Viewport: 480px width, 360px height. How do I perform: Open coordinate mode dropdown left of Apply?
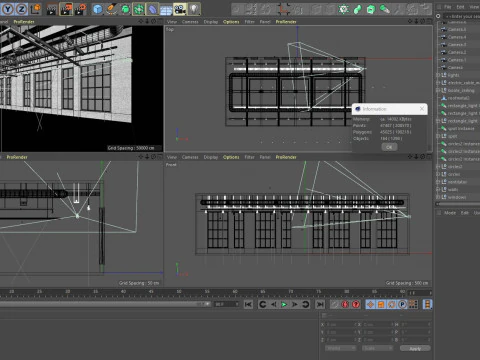click(340, 348)
